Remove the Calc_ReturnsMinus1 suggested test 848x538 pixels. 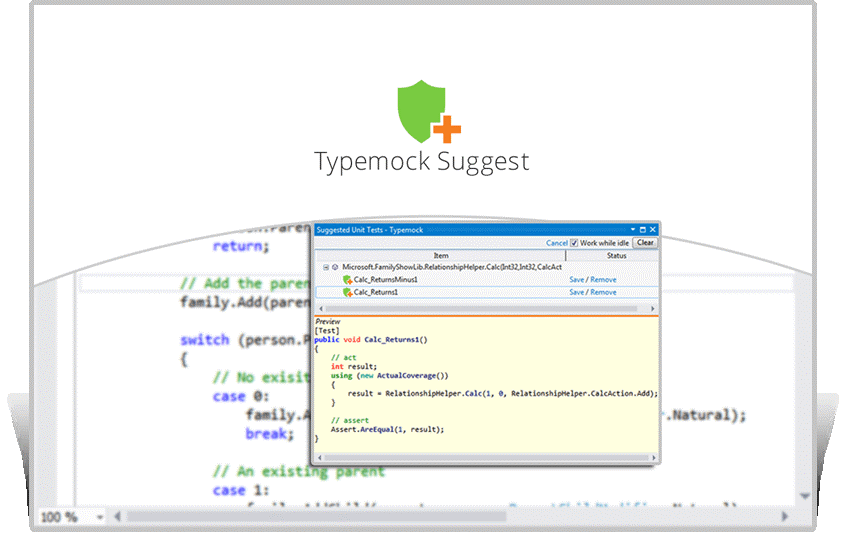[x=603, y=280]
